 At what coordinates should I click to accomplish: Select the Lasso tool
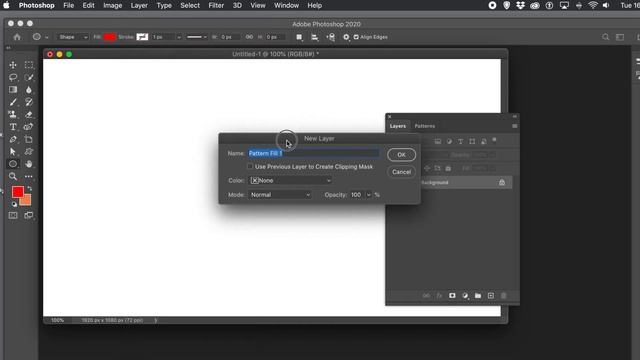point(13,77)
